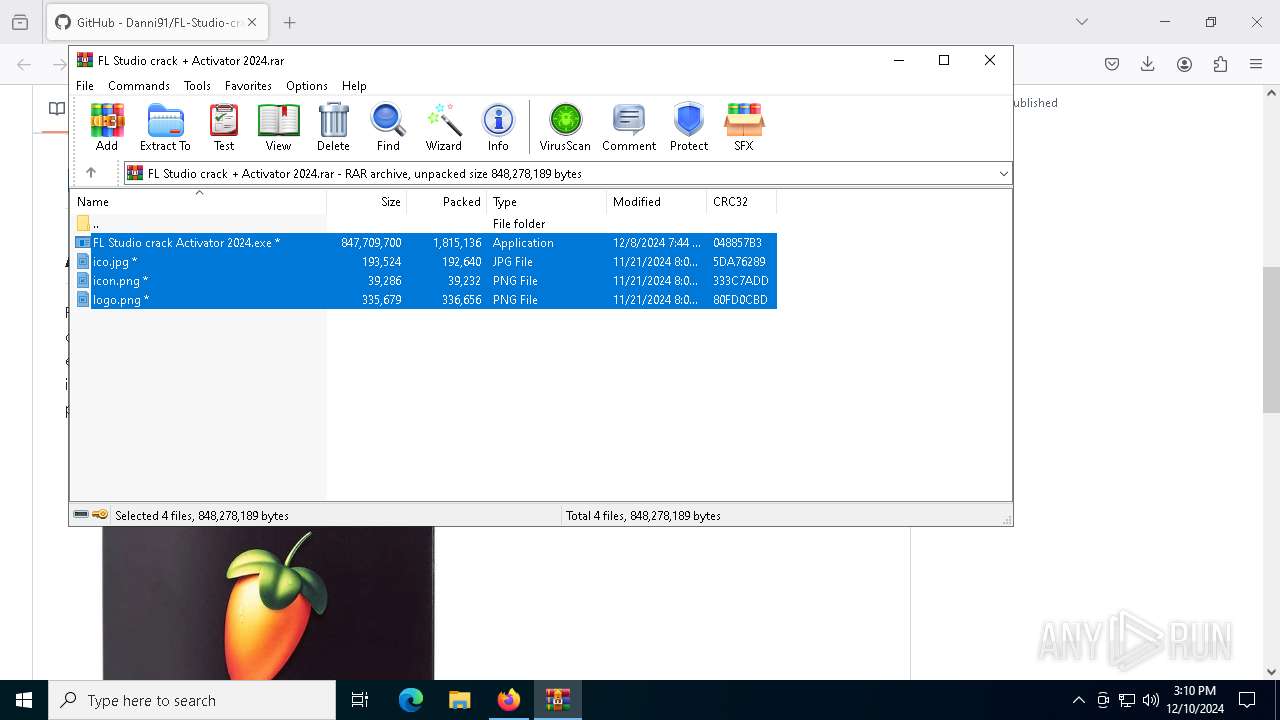
Task: Click the Delete trash can icon
Action: [x=333, y=127]
